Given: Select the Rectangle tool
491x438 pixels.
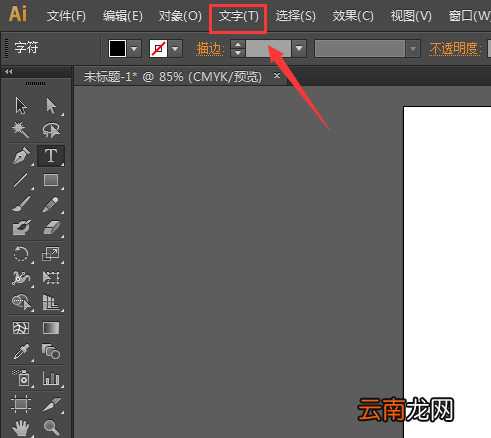Looking at the screenshot, I should (x=51, y=180).
